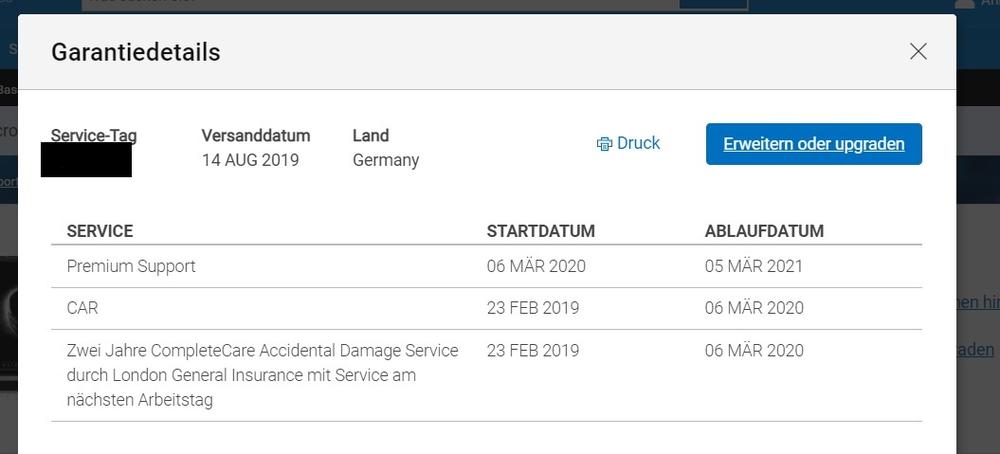This screenshot has height=454, width=1000.
Task: Close the Garantiedetails dialog
Action: [918, 52]
